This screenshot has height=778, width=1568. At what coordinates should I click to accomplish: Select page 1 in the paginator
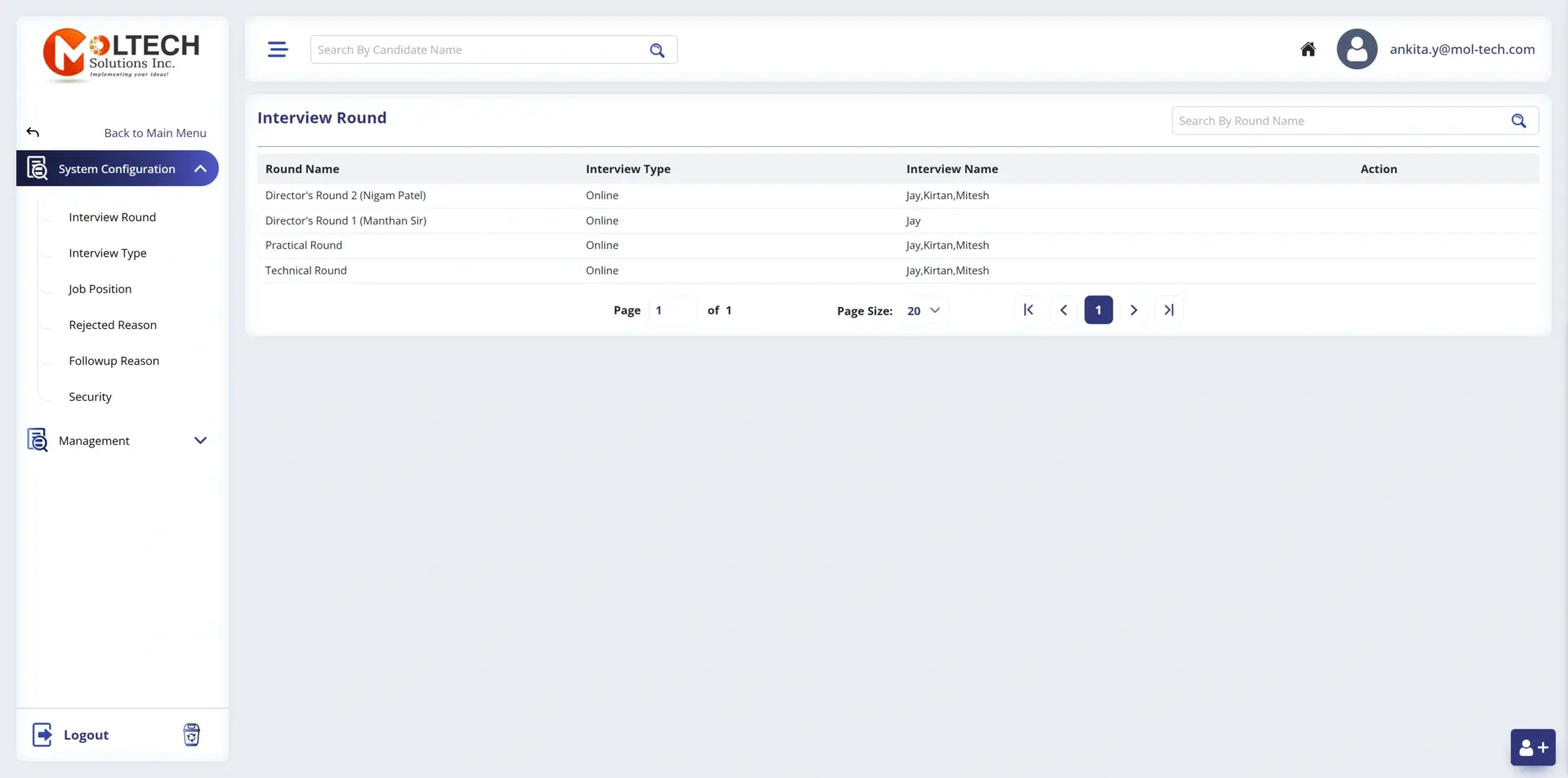coord(1098,309)
